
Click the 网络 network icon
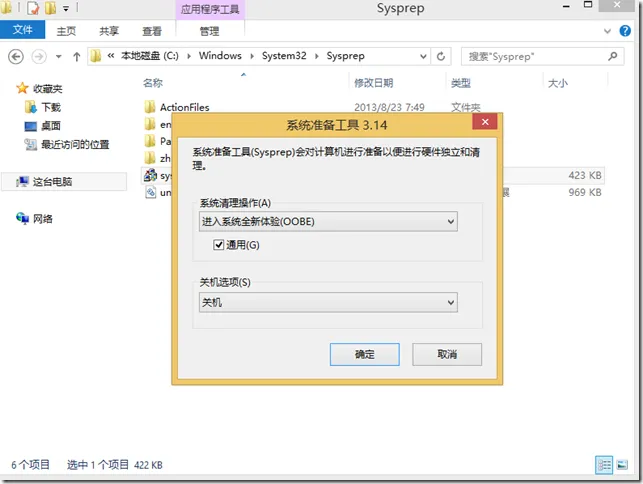click(22, 218)
